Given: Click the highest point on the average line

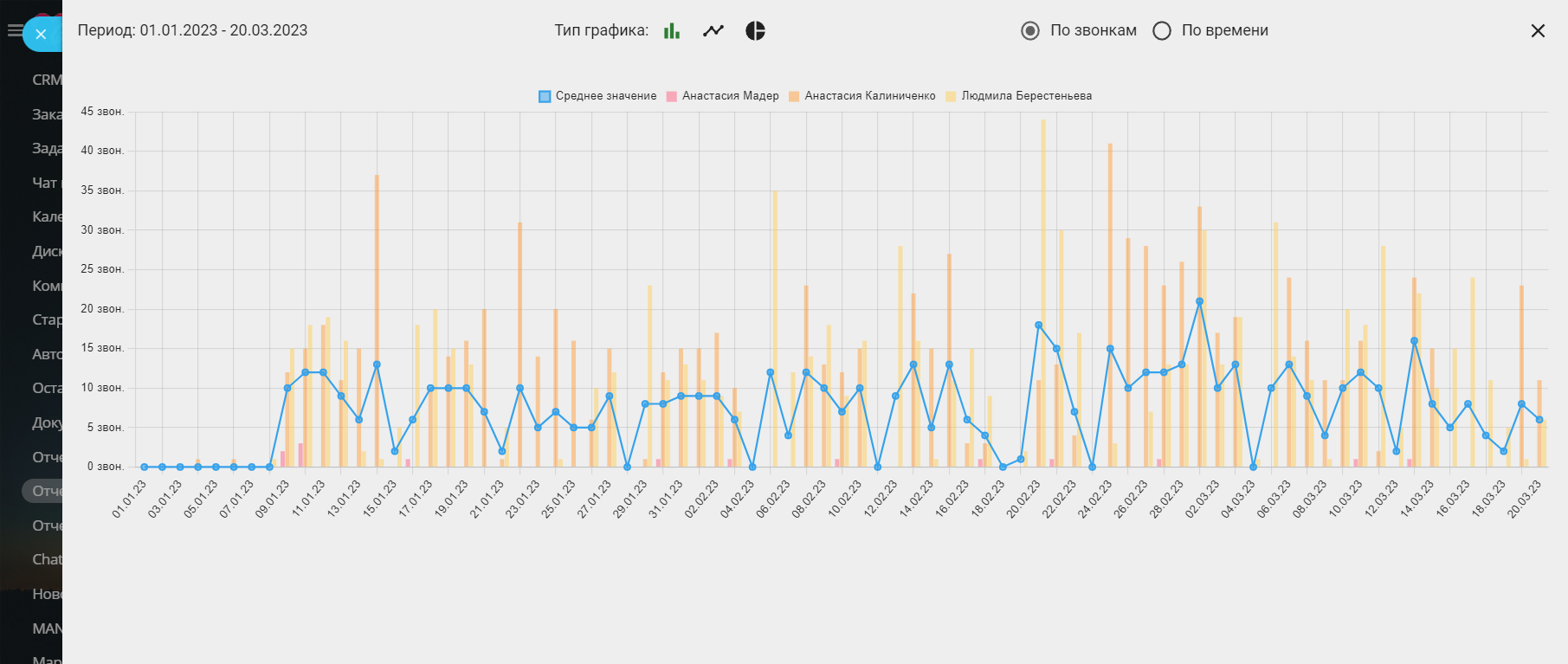Looking at the screenshot, I should 1199,301.
